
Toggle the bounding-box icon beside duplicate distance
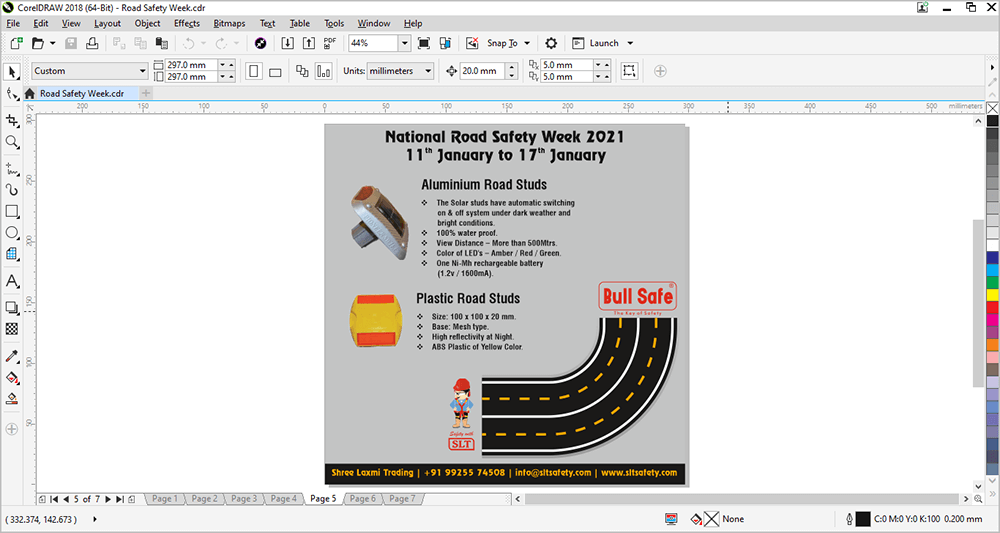tap(629, 71)
